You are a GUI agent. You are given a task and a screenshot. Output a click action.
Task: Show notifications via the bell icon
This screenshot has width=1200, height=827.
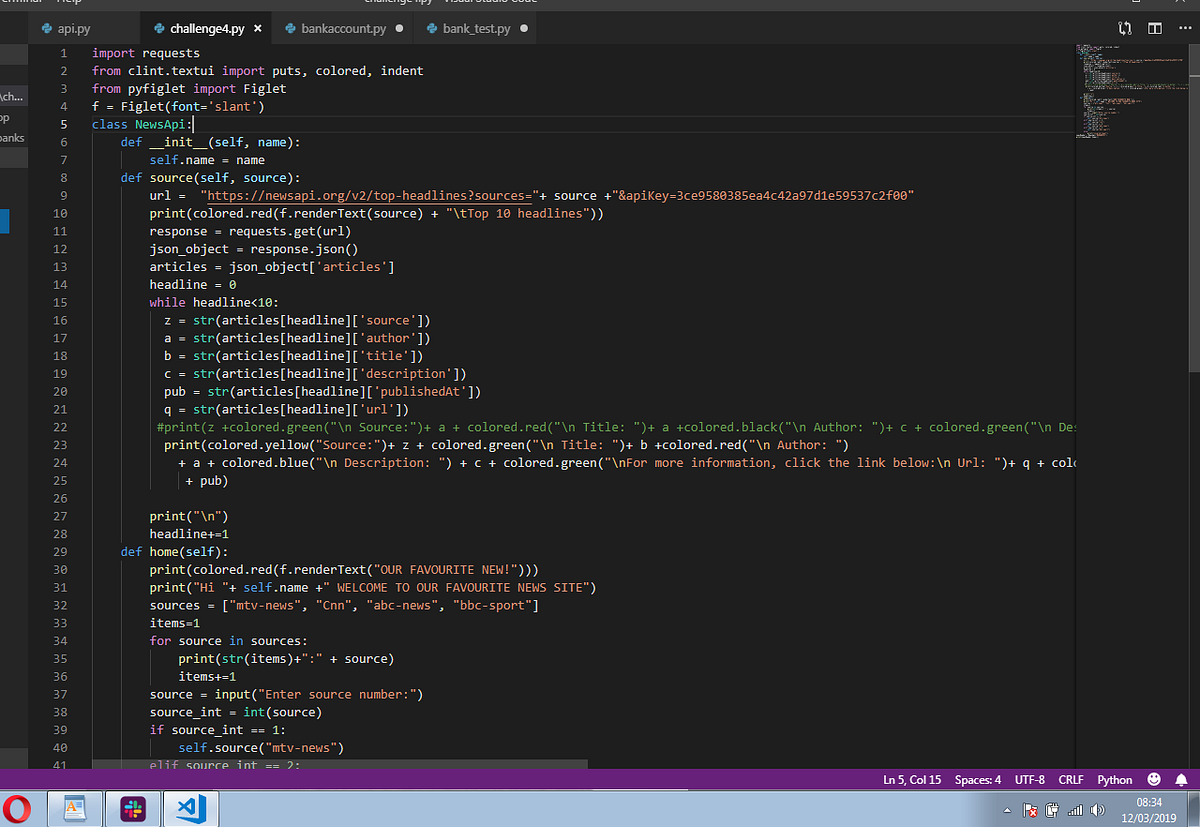click(x=1183, y=779)
